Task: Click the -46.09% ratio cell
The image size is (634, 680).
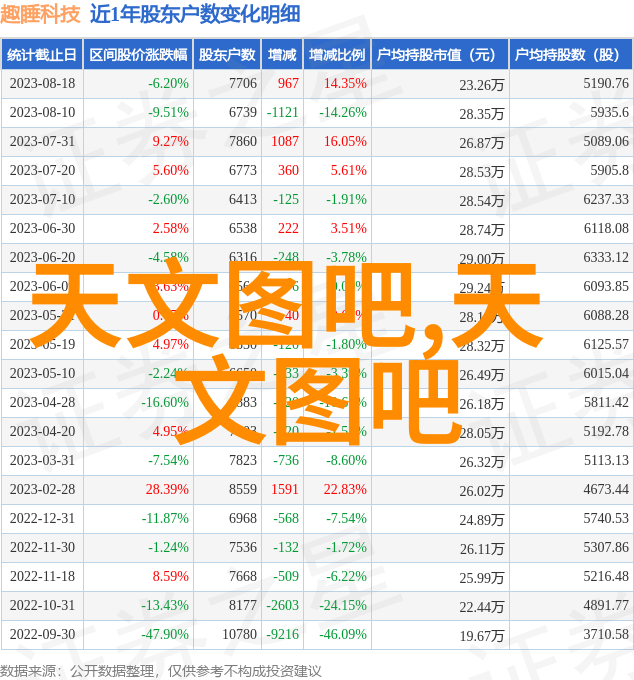Action: (x=343, y=635)
